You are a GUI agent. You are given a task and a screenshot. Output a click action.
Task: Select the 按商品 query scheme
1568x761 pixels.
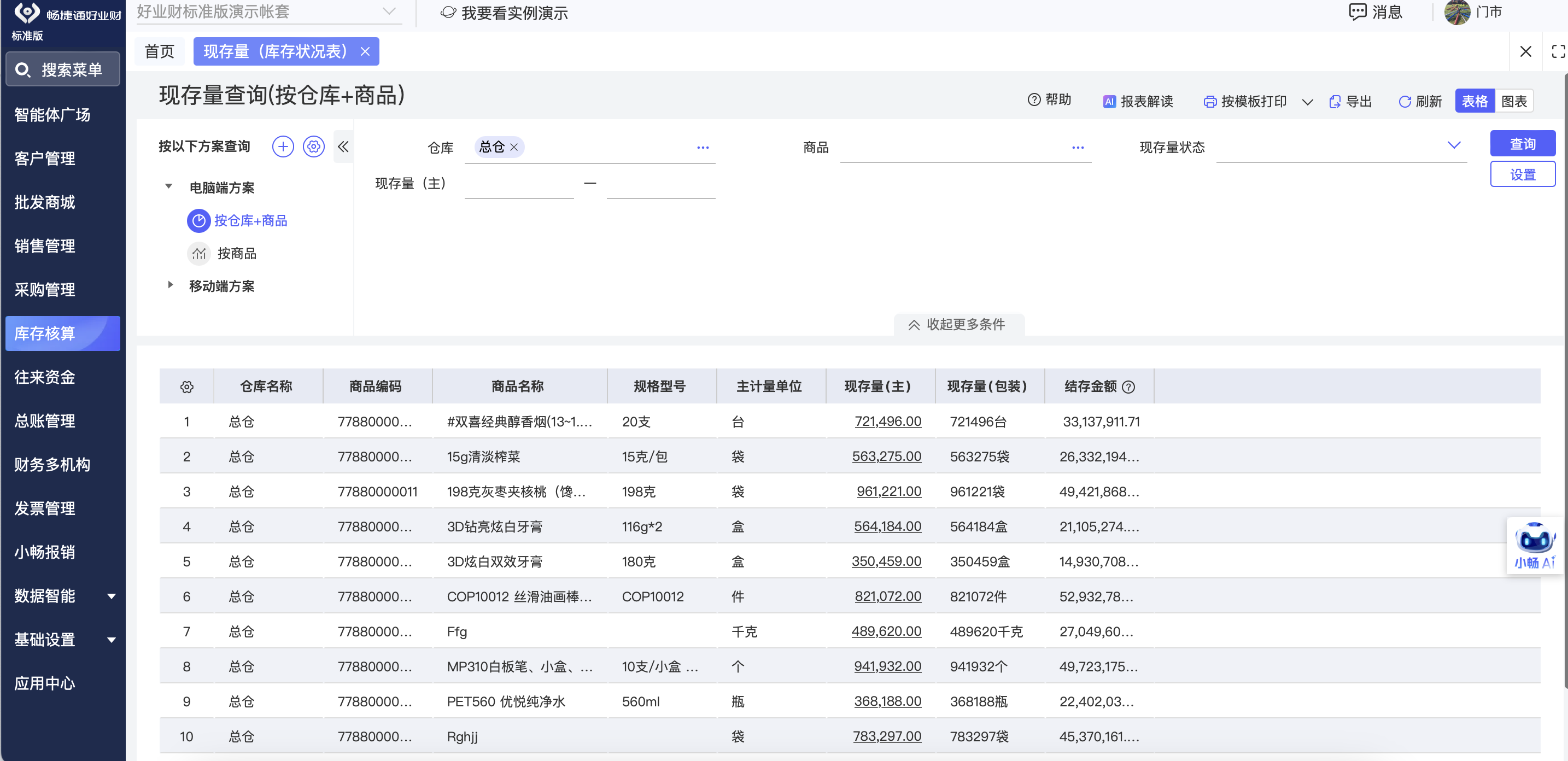236,253
